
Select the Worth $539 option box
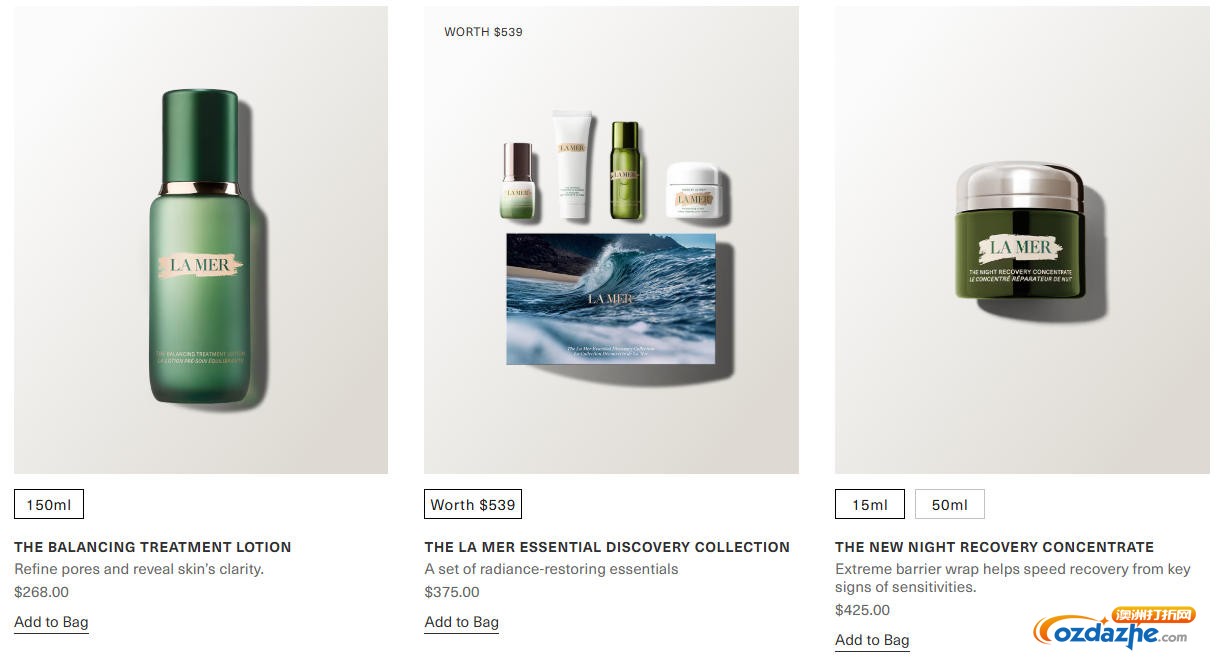473,504
